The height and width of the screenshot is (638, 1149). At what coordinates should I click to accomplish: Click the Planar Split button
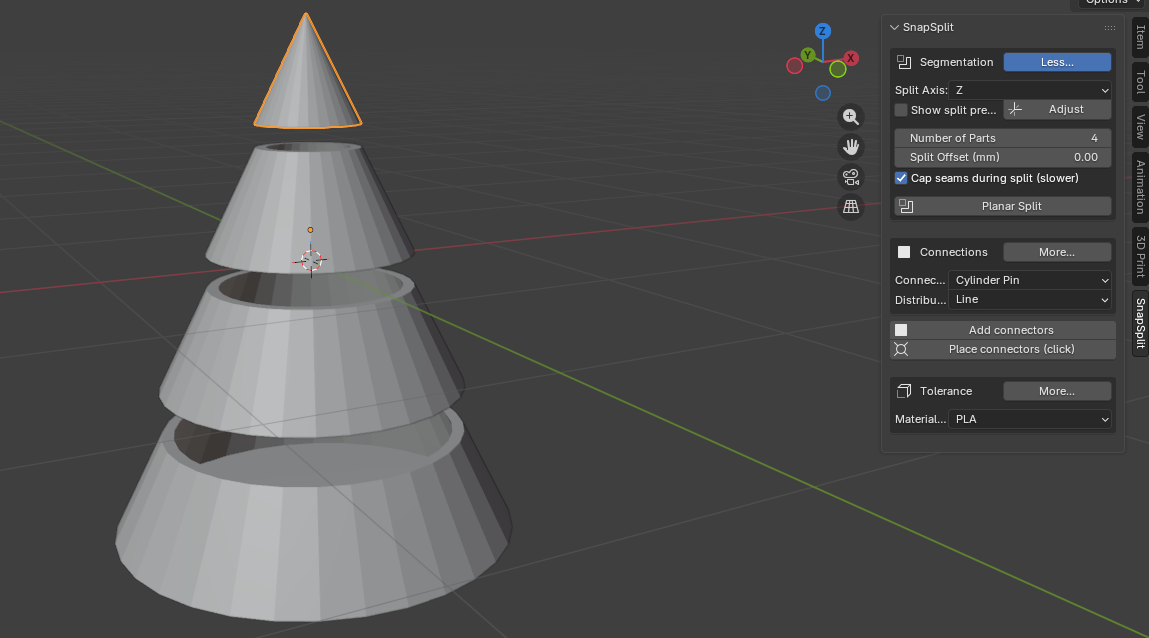click(x=1002, y=206)
